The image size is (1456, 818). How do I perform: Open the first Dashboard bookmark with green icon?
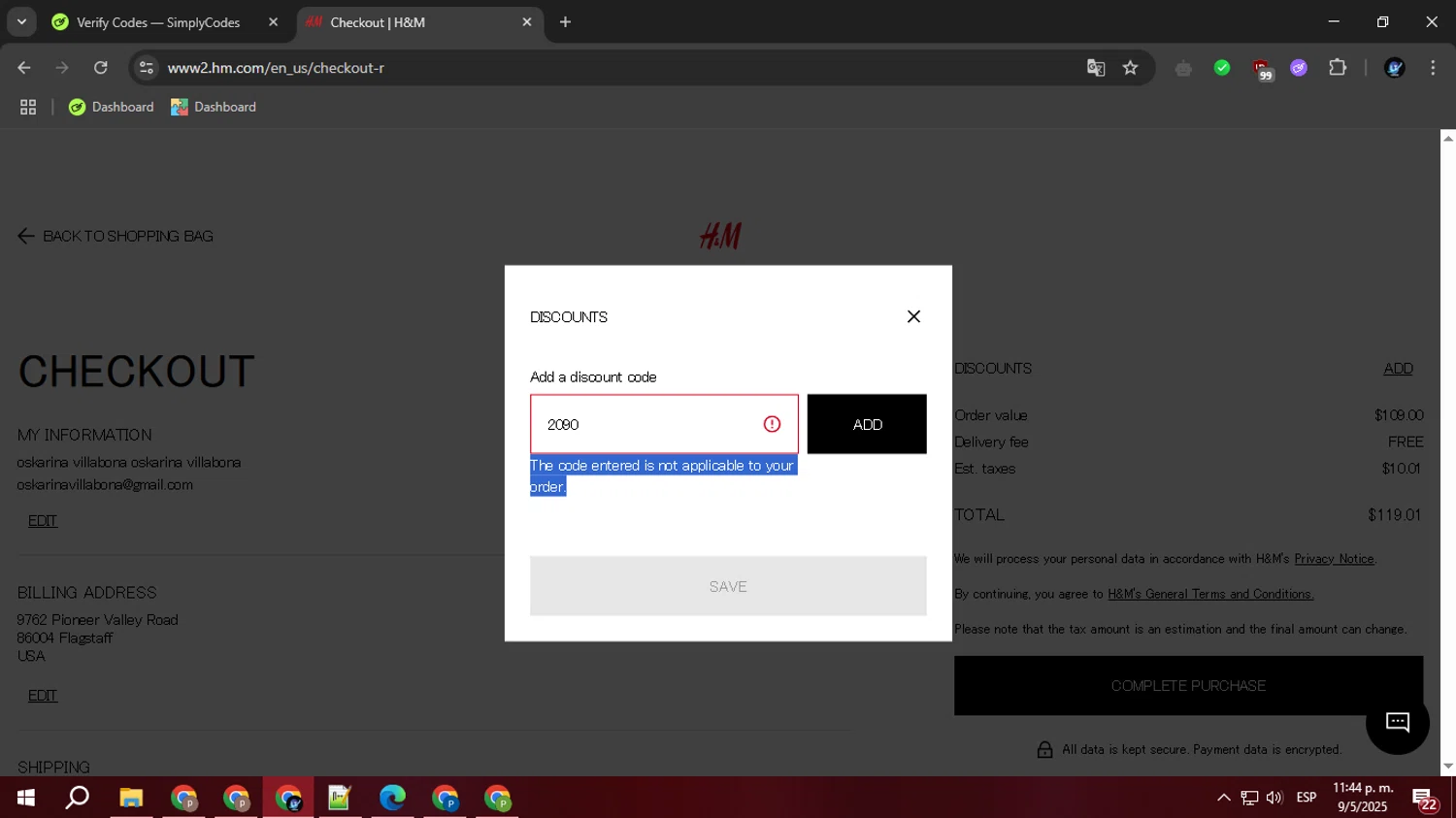click(111, 107)
